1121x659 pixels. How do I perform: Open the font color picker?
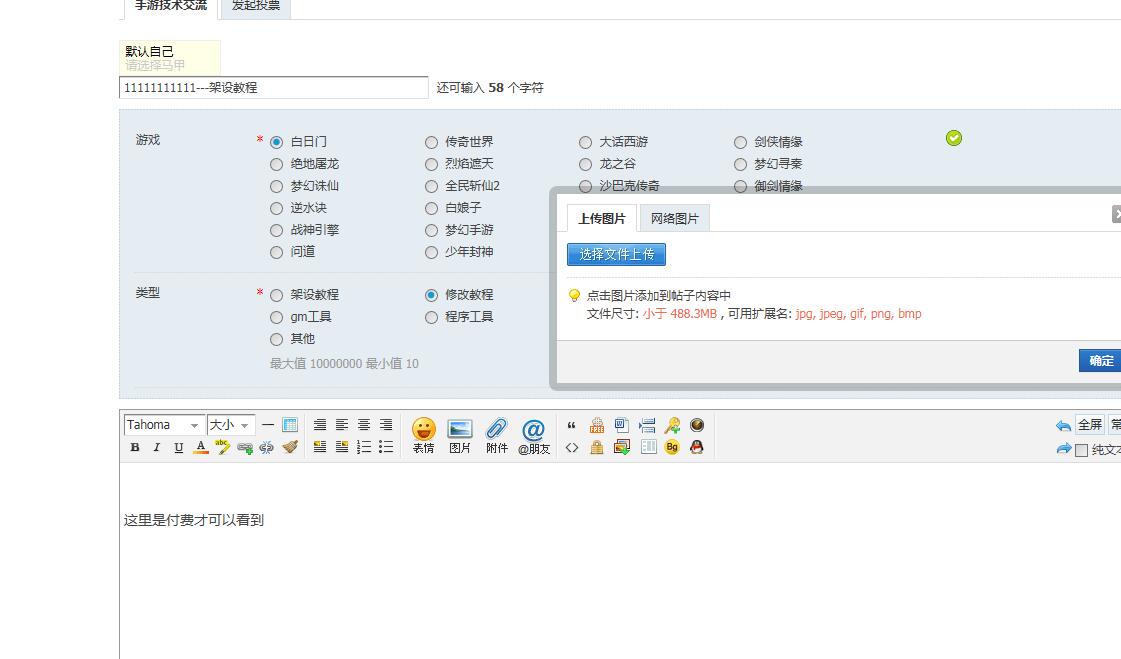point(201,448)
